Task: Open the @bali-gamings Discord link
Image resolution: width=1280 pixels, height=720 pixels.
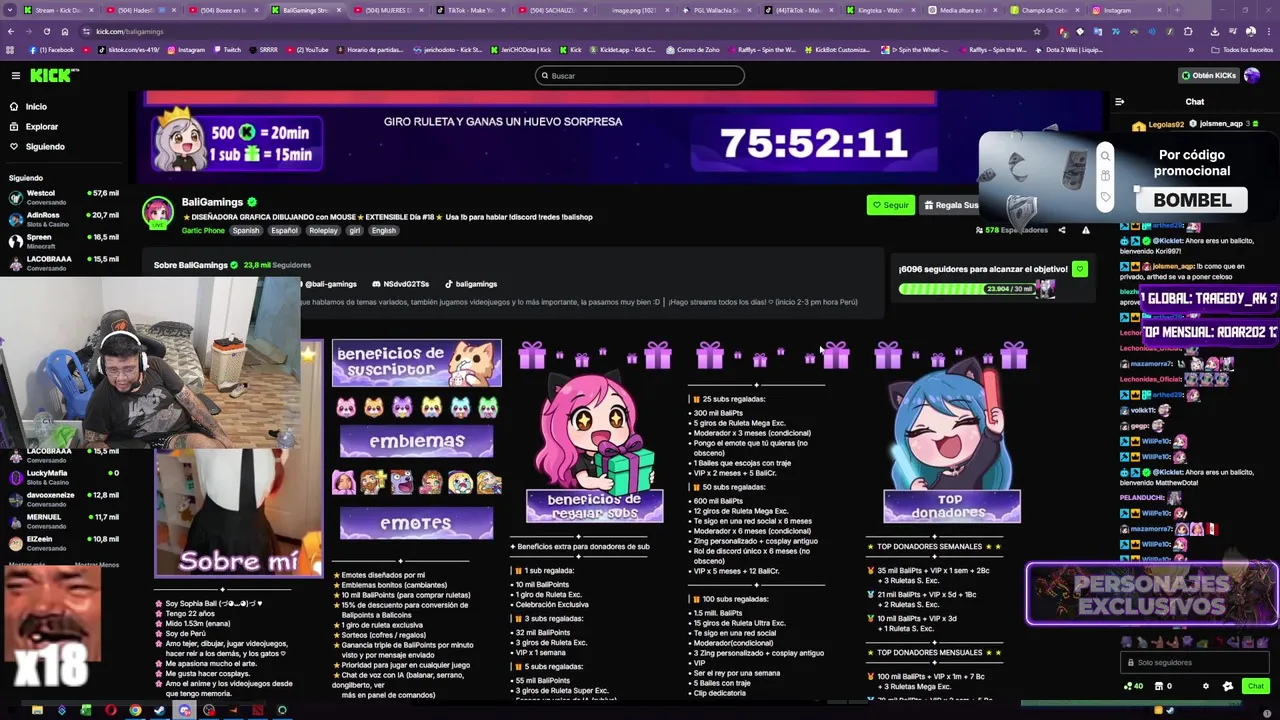Action: tap(328, 284)
